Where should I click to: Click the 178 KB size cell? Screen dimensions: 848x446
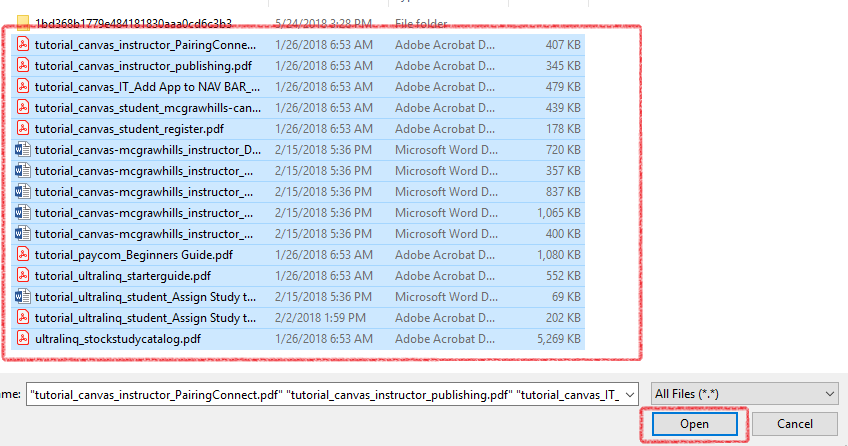coord(563,129)
